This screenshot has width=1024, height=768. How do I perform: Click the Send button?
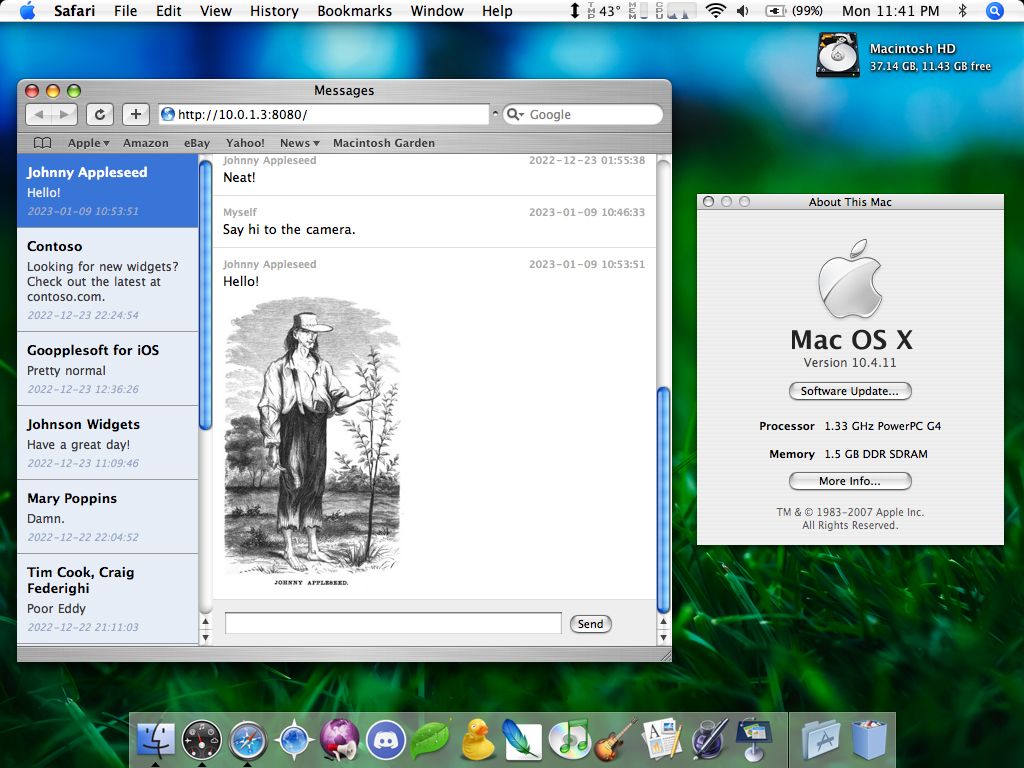click(x=590, y=624)
